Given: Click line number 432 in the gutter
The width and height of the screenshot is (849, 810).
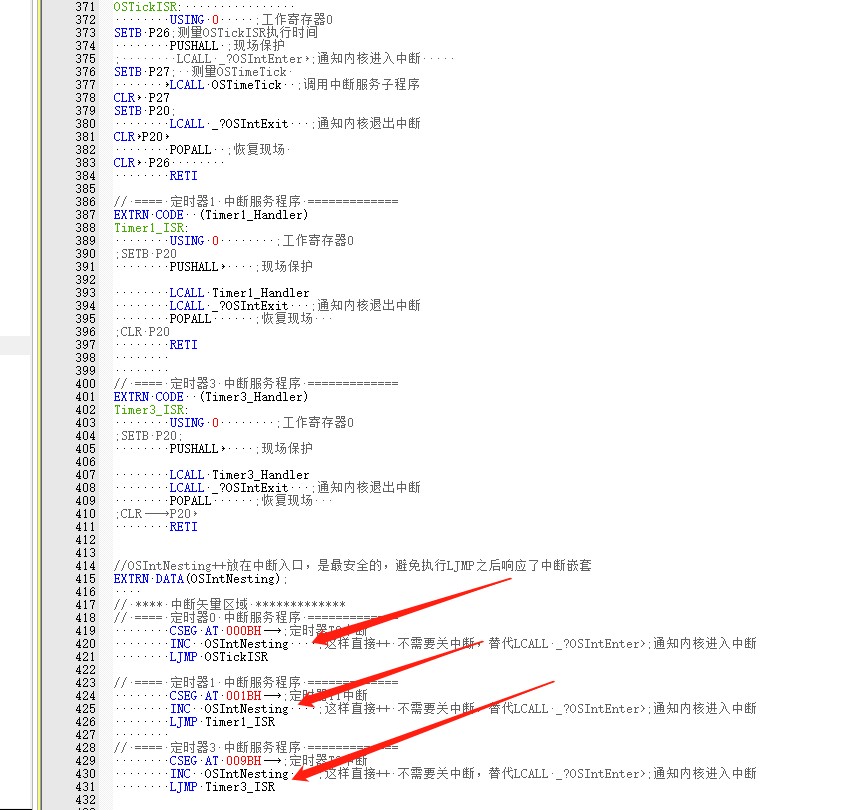Looking at the screenshot, I should tap(86, 800).
